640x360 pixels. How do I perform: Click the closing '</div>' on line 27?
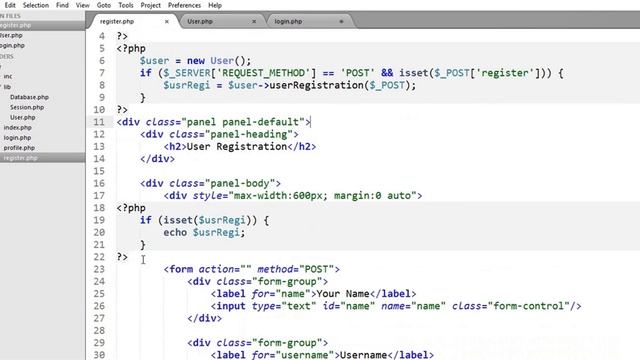tap(204, 318)
